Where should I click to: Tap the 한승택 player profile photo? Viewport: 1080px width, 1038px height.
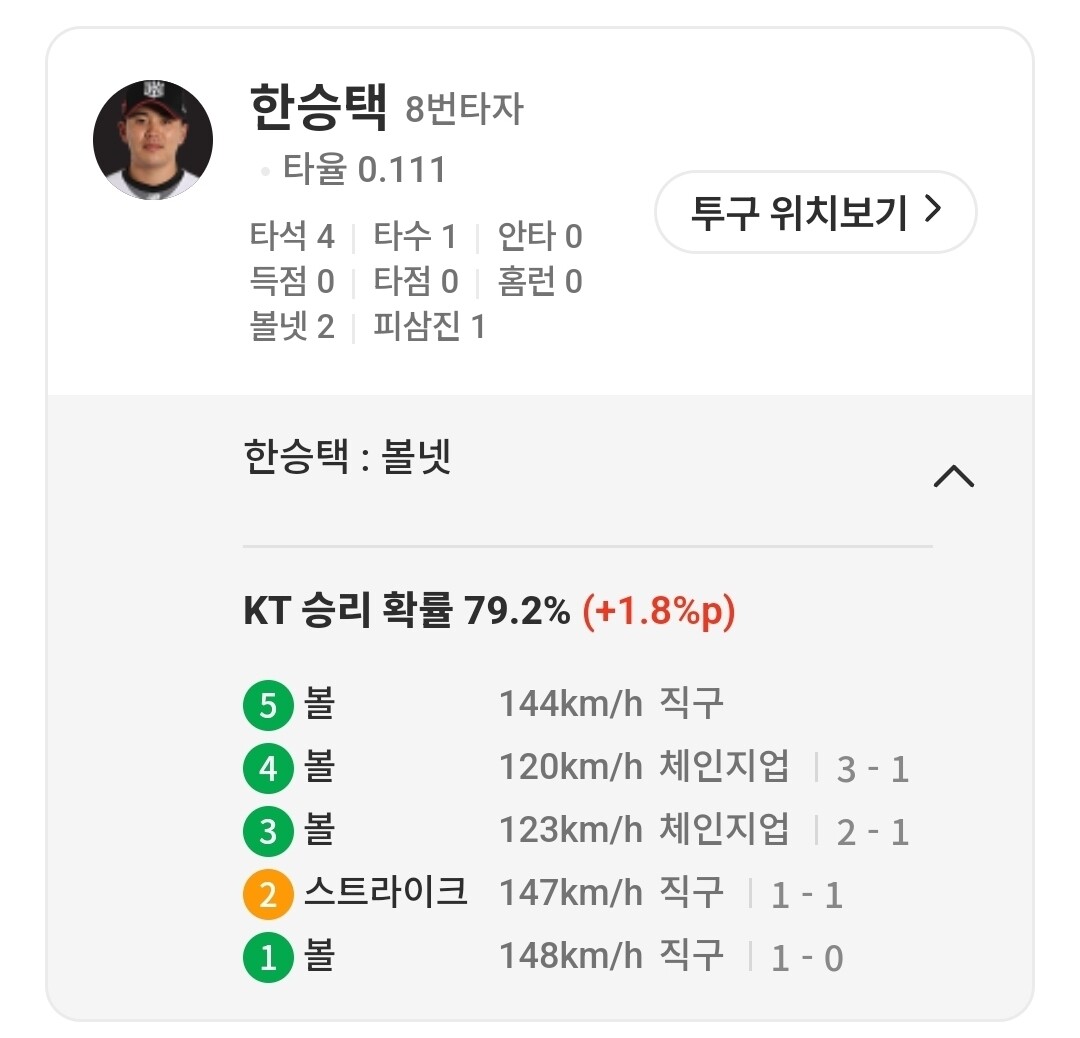[x=153, y=140]
